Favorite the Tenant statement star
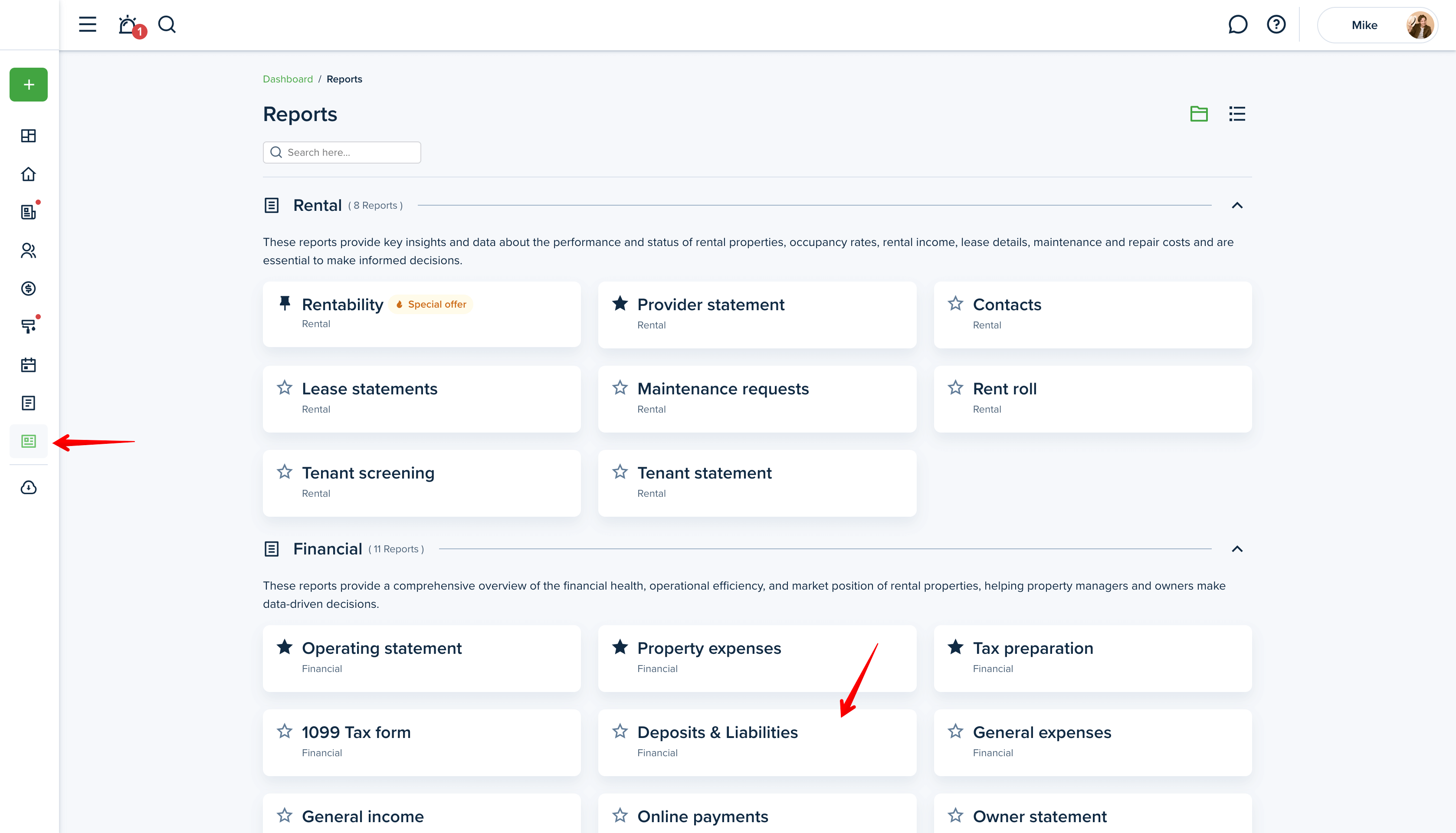The width and height of the screenshot is (1456, 833). coord(620,472)
